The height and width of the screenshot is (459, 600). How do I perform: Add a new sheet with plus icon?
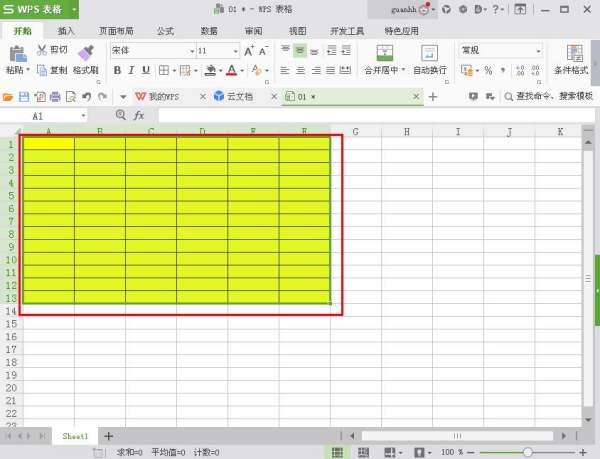tap(109, 437)
